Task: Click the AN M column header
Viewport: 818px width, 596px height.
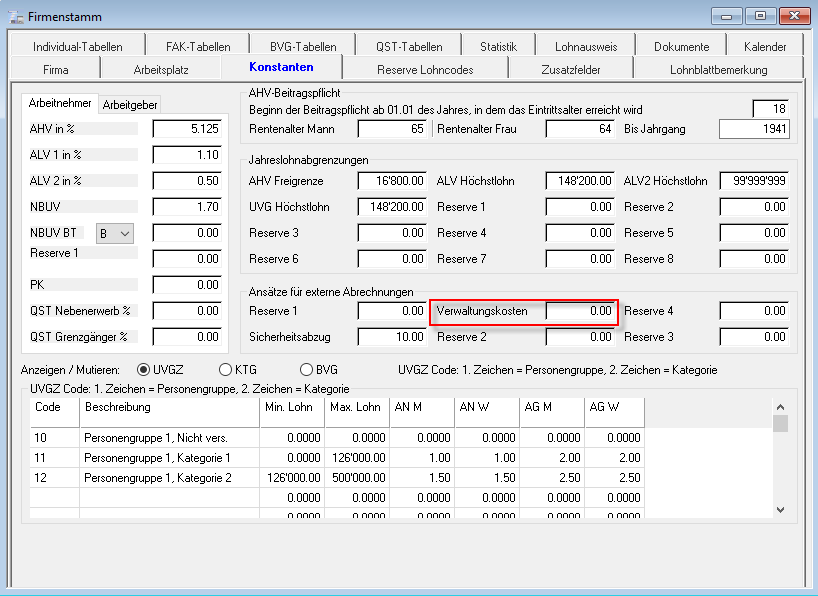Action: [x=422, y=412]
